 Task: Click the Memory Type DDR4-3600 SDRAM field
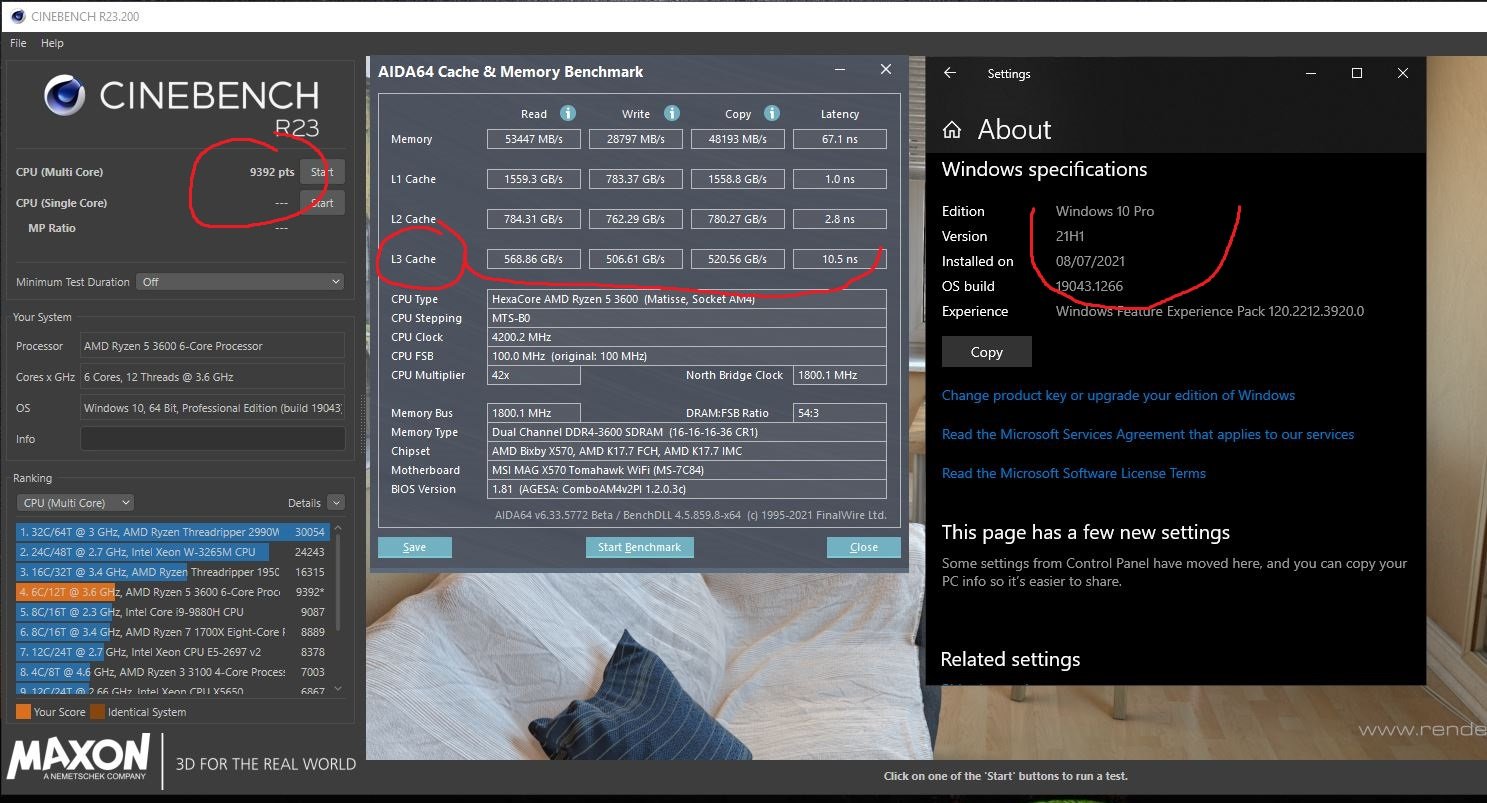687,432
